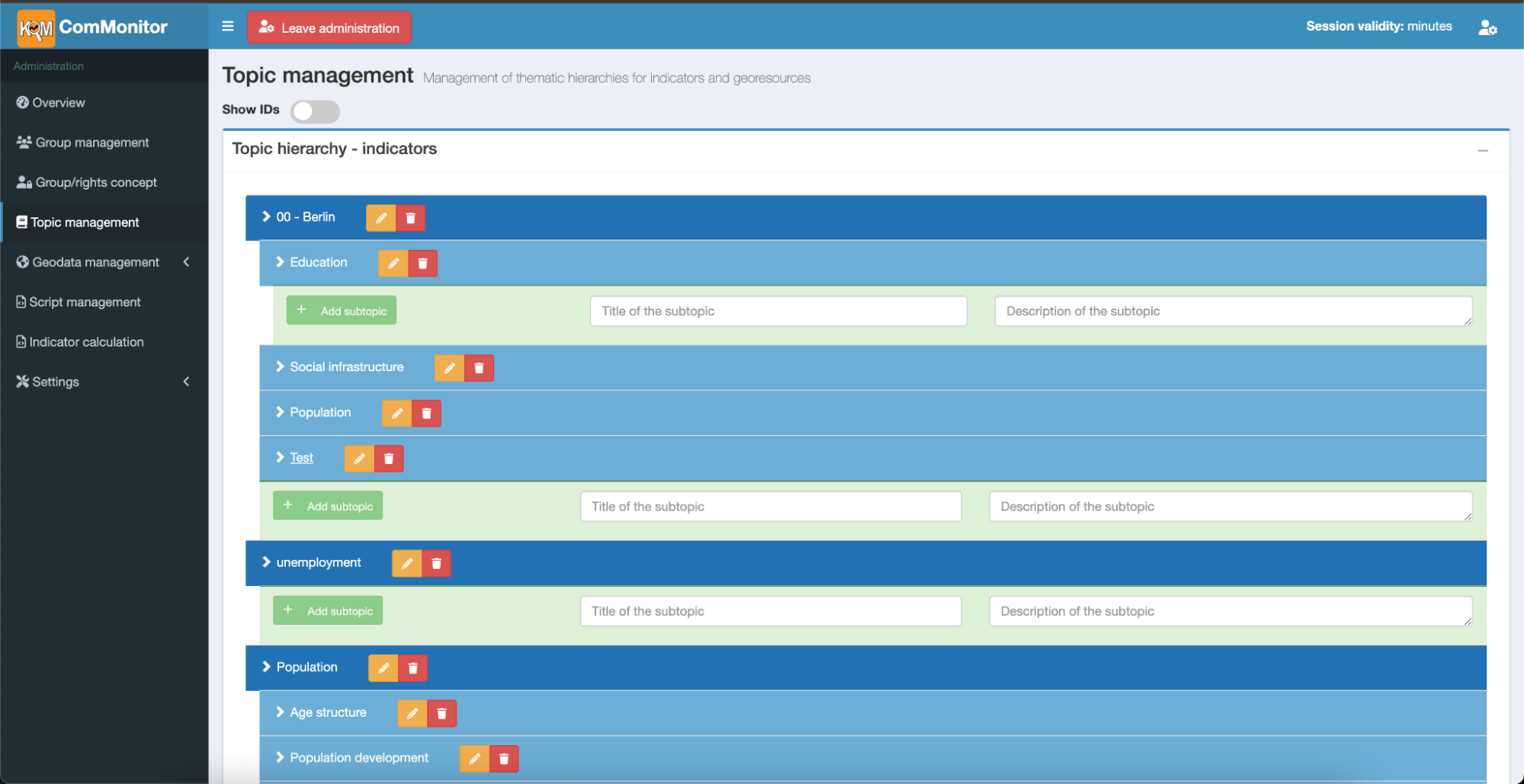This screenshot has width=1524, height=784.
Task: Edit the Population development subtopic
Action: [474, 759]
